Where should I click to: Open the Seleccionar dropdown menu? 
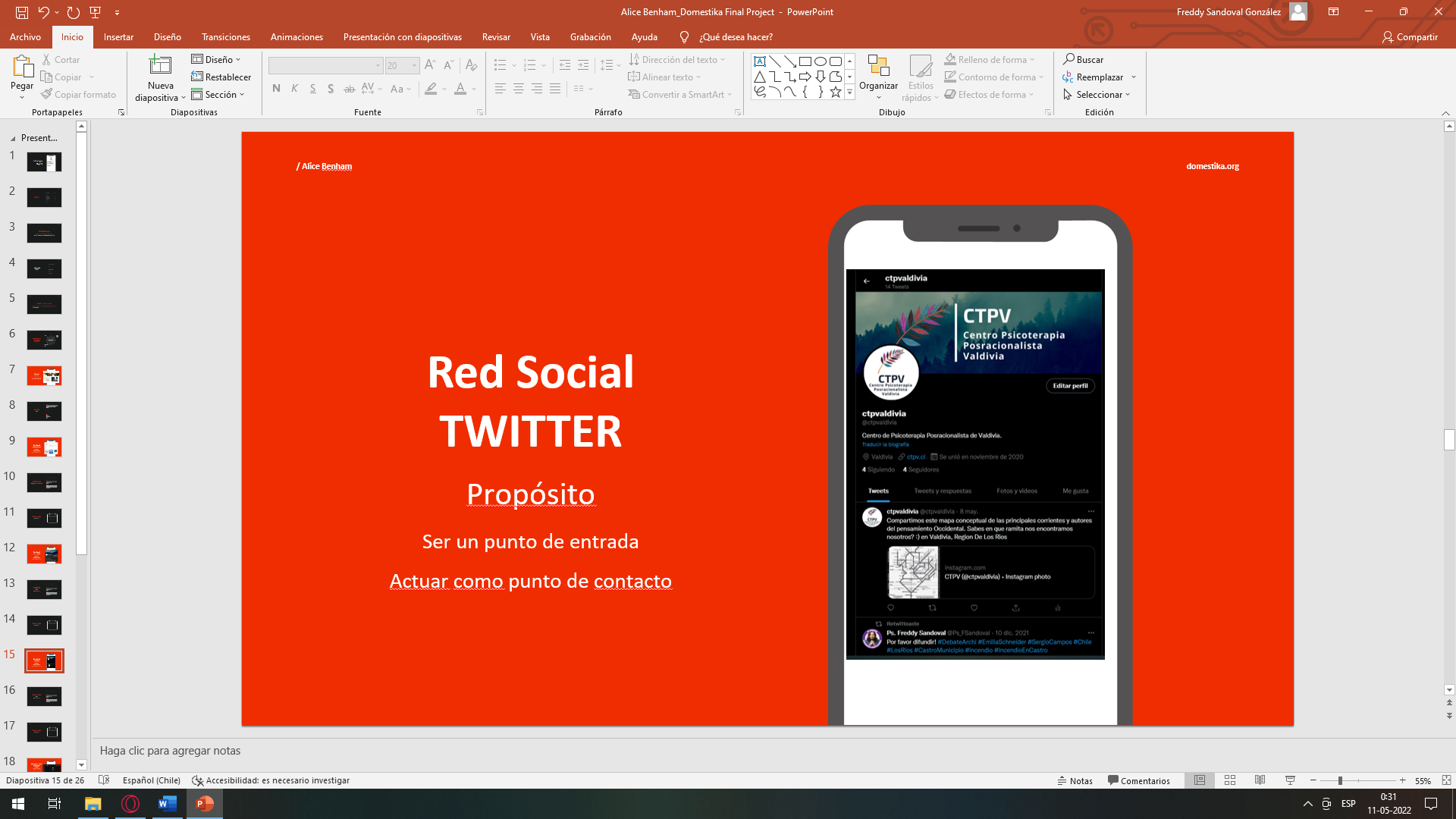(1097, 95)
